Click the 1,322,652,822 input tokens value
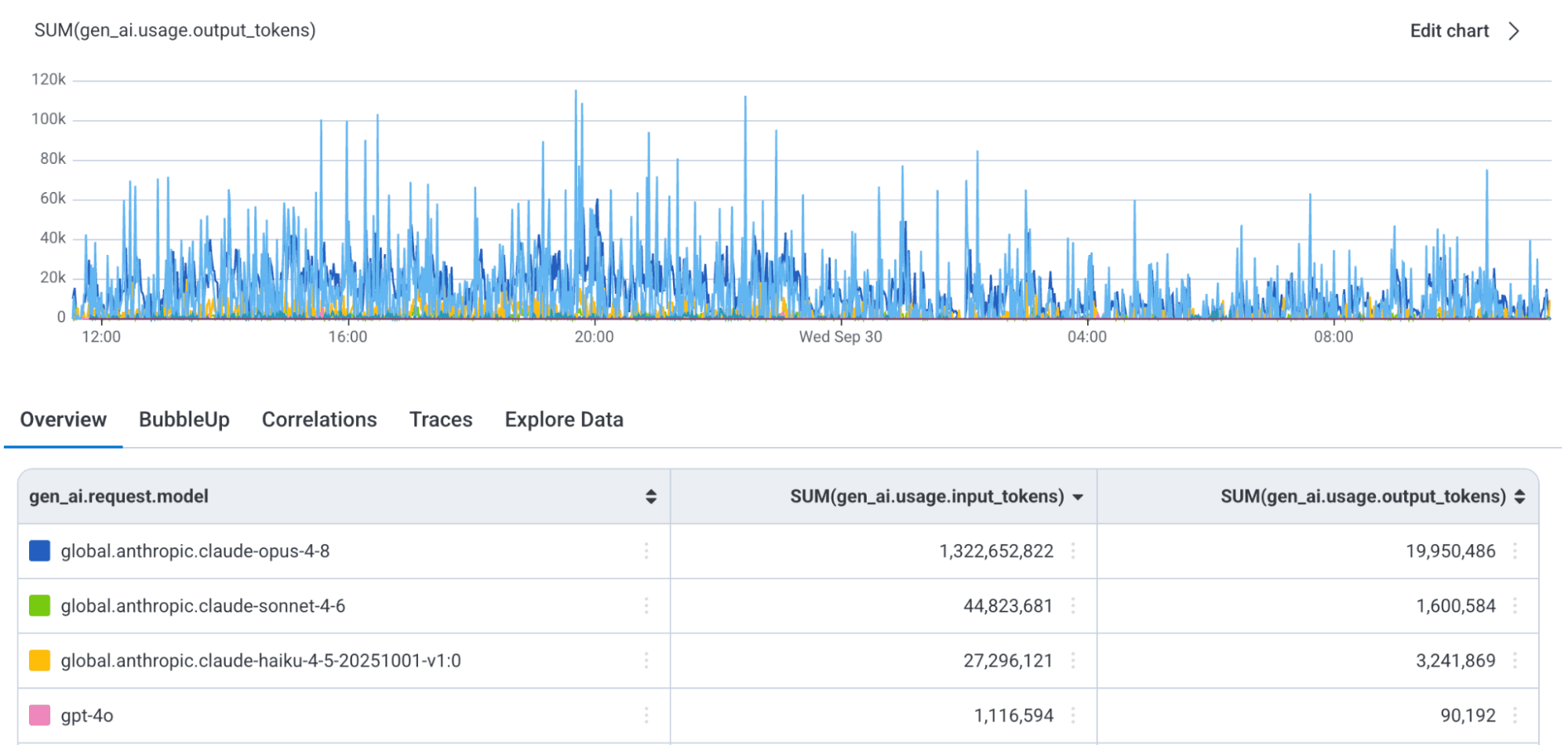The image size is (1568, 745). pos(996,551)
